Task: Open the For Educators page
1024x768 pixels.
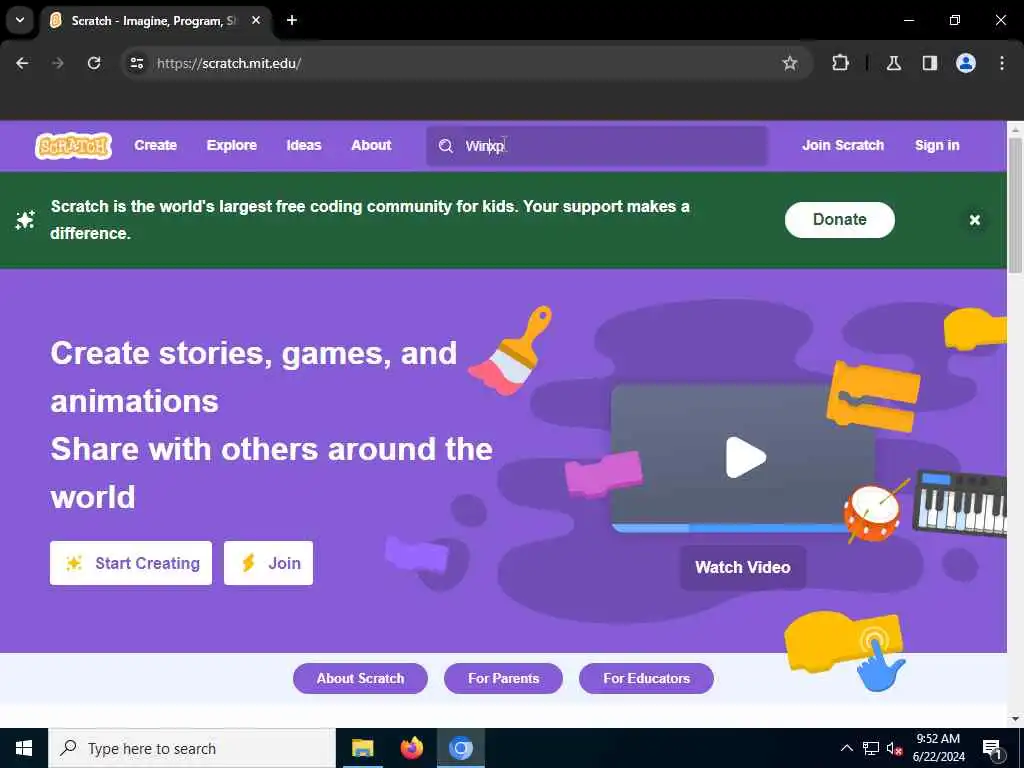Action: pos(647,679)
